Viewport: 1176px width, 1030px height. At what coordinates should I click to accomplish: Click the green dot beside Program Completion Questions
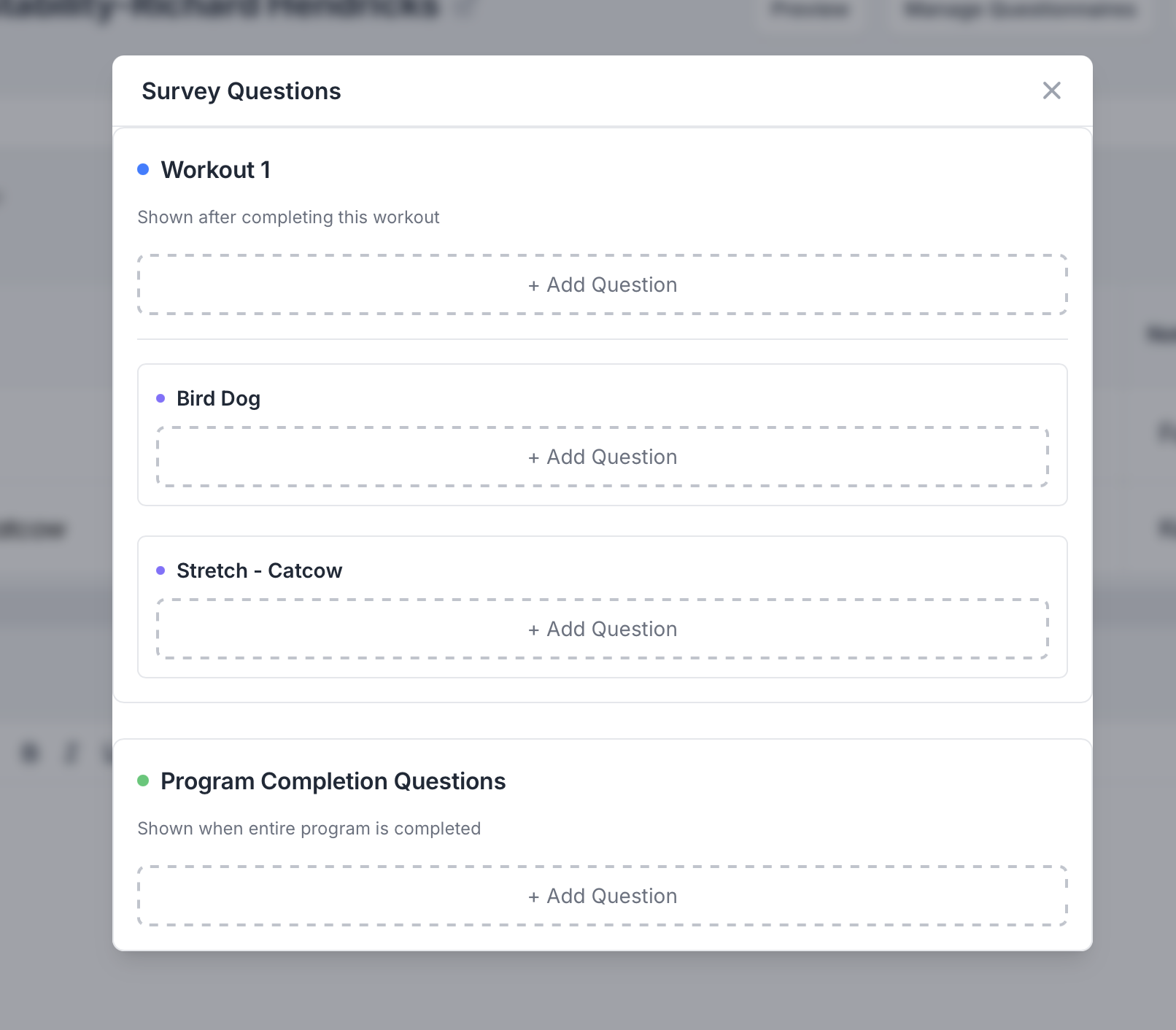click(x=144, y=781)
